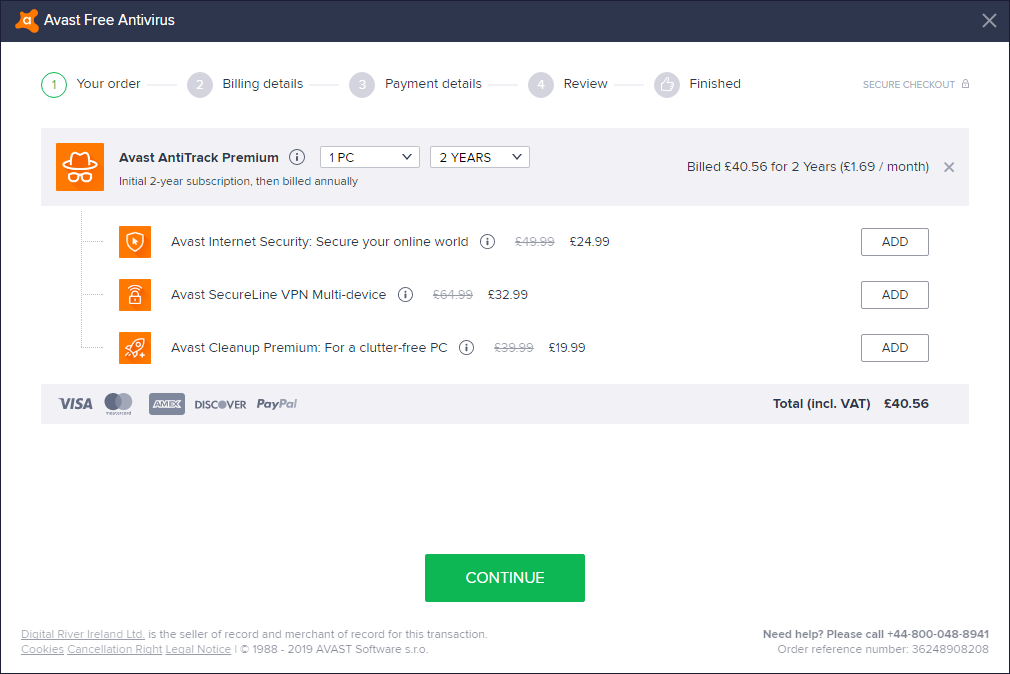Go to Payment details step

(434, 84)
